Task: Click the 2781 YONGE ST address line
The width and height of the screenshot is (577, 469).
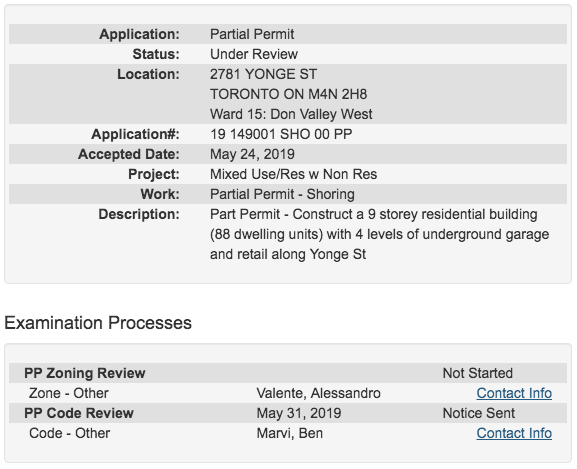Action: 263,74
